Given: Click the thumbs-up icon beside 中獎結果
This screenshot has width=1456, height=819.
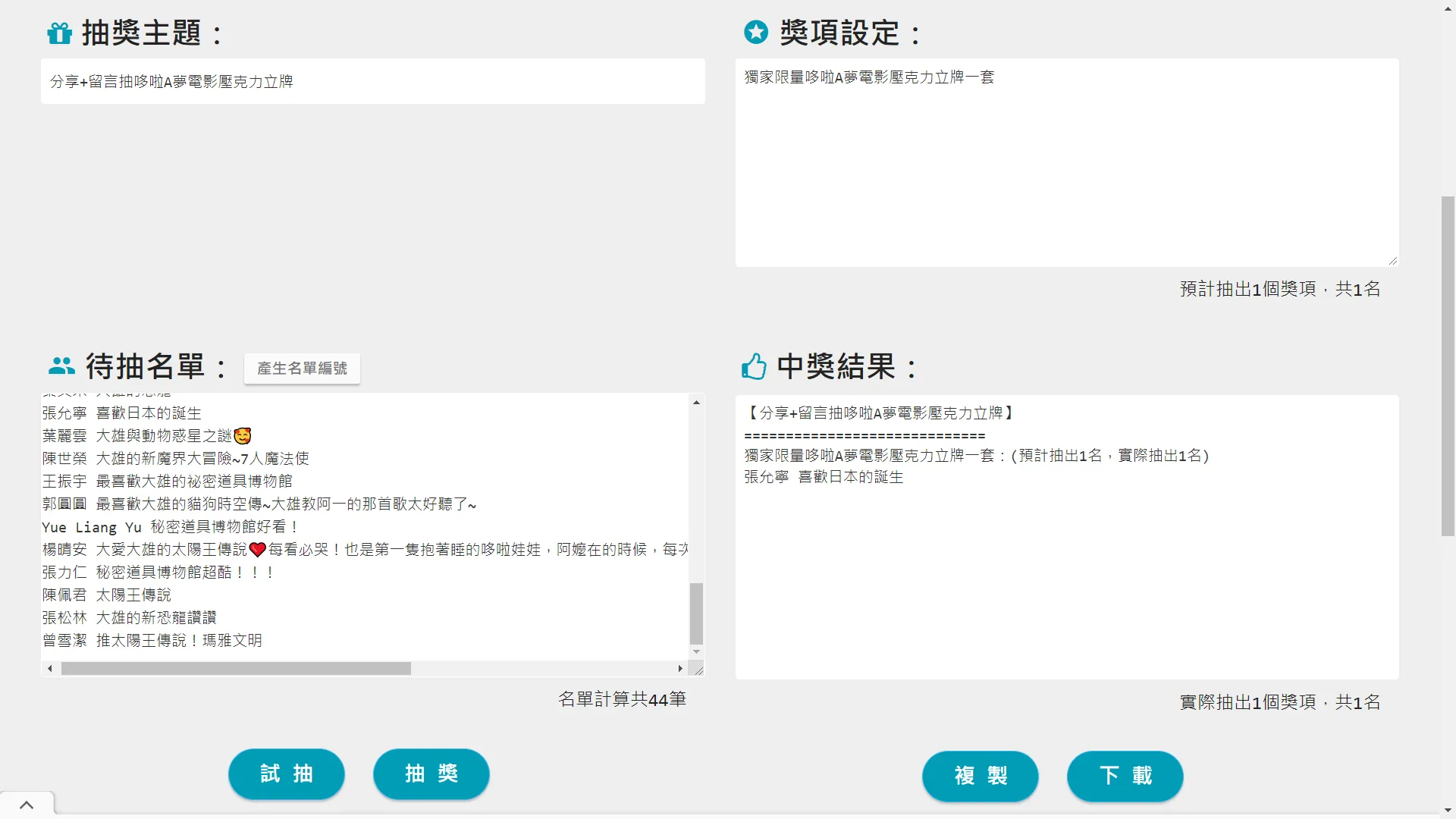Looking at the screenshot, I should click(754, 366).
